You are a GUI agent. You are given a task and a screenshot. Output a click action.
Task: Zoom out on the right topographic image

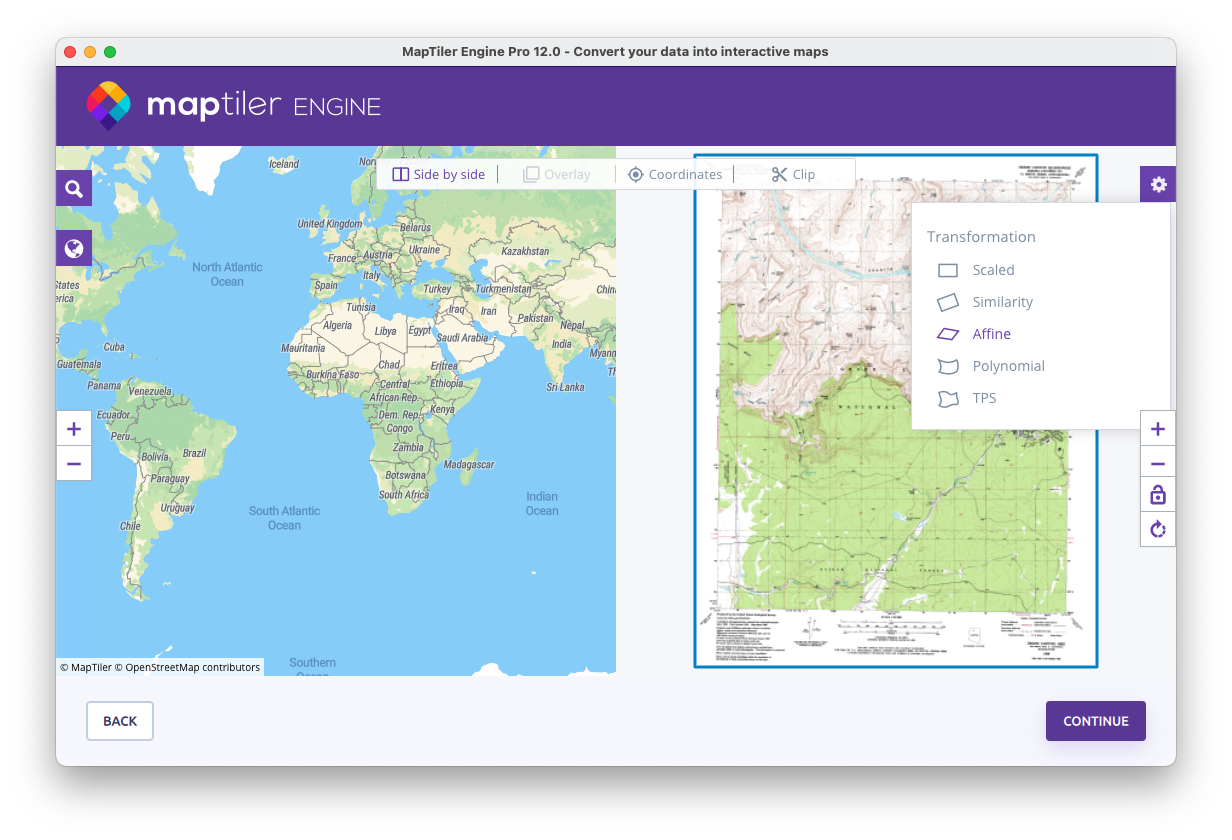pos(1158,464)
